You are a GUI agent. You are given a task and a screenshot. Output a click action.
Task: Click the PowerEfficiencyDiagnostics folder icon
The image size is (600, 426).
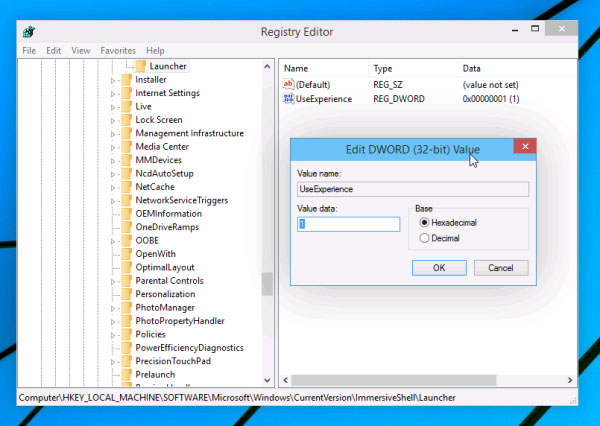(x=126, y=348)
